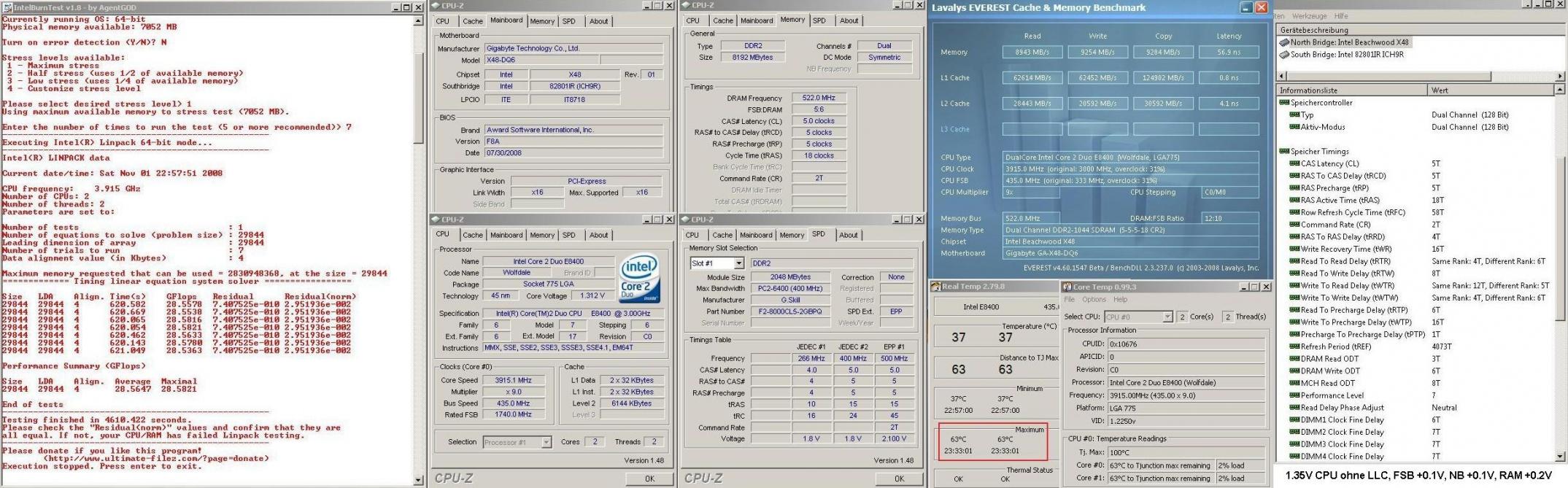
Task: Click the BIOS Version field F8A
Action: pos(573,142)
